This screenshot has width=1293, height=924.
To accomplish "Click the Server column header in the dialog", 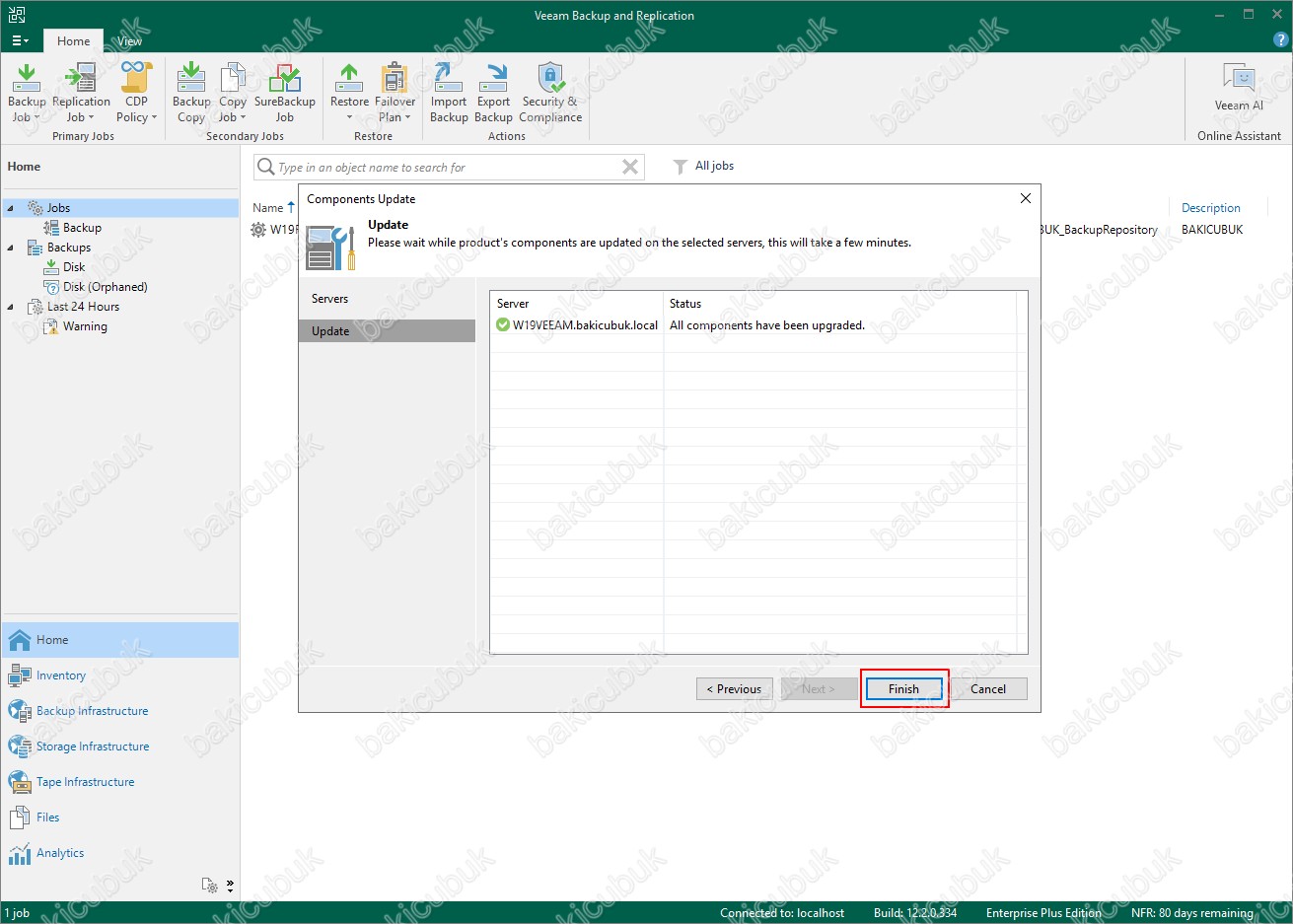I will click(x=576, y=304).
